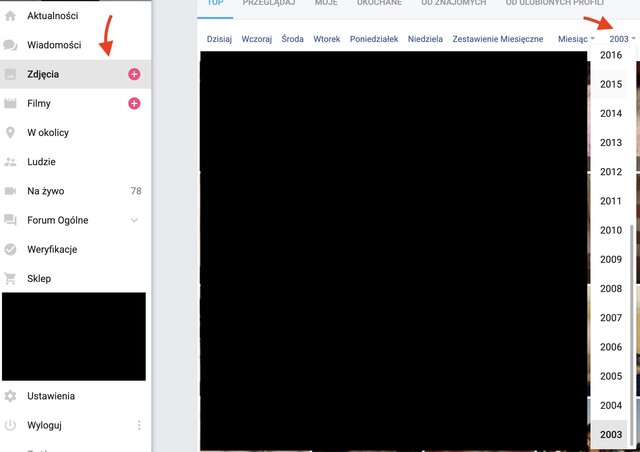
Task: Select year 2008 from the list
Action: point(611,289)
